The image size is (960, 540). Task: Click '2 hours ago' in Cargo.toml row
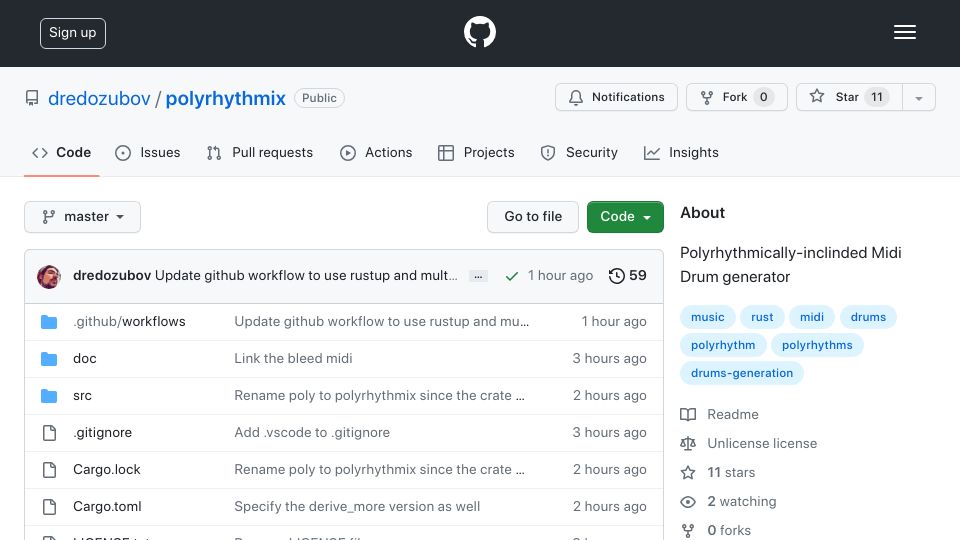[x=610, y=506]
